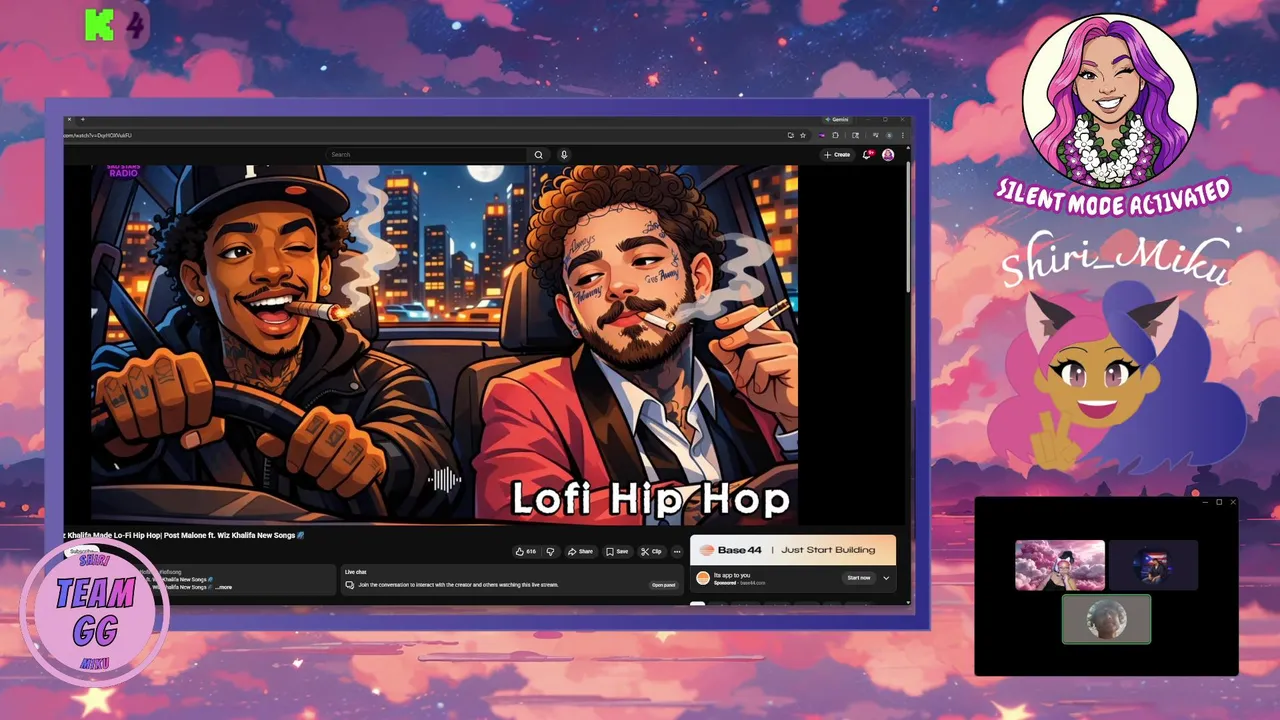
Task: Bookmark the page with the star icon
Action: (x=802, y=135)
